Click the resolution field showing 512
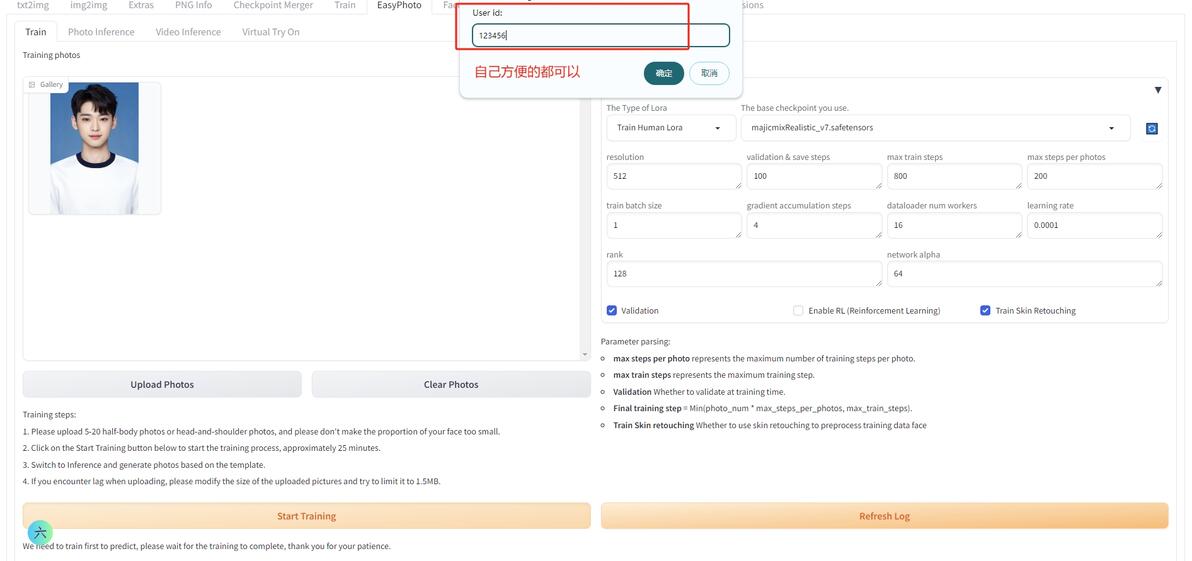Viewport: 1192px width, 561px height. (x=674, y=176)
